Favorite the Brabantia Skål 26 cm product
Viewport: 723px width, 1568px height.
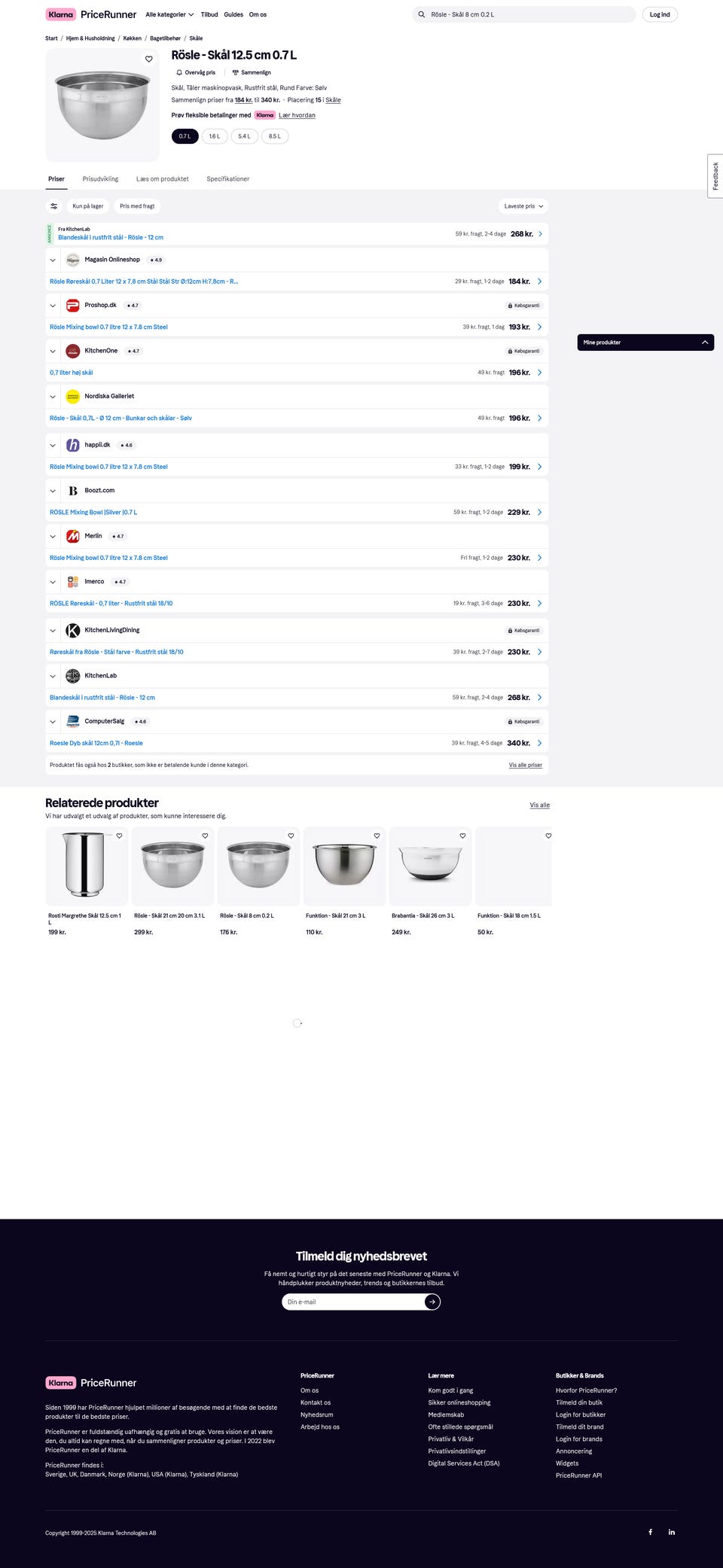click(x=462, y=836)
